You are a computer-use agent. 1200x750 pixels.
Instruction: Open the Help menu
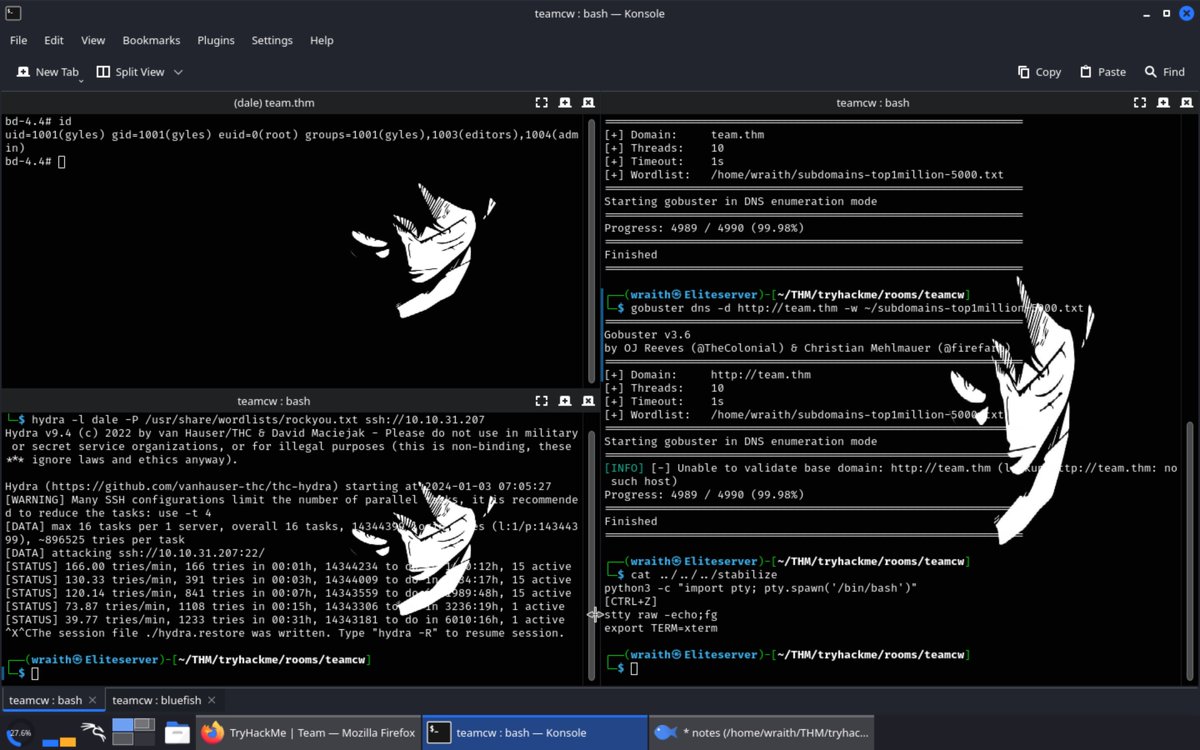pyautogui.click(x=322, y=40)
